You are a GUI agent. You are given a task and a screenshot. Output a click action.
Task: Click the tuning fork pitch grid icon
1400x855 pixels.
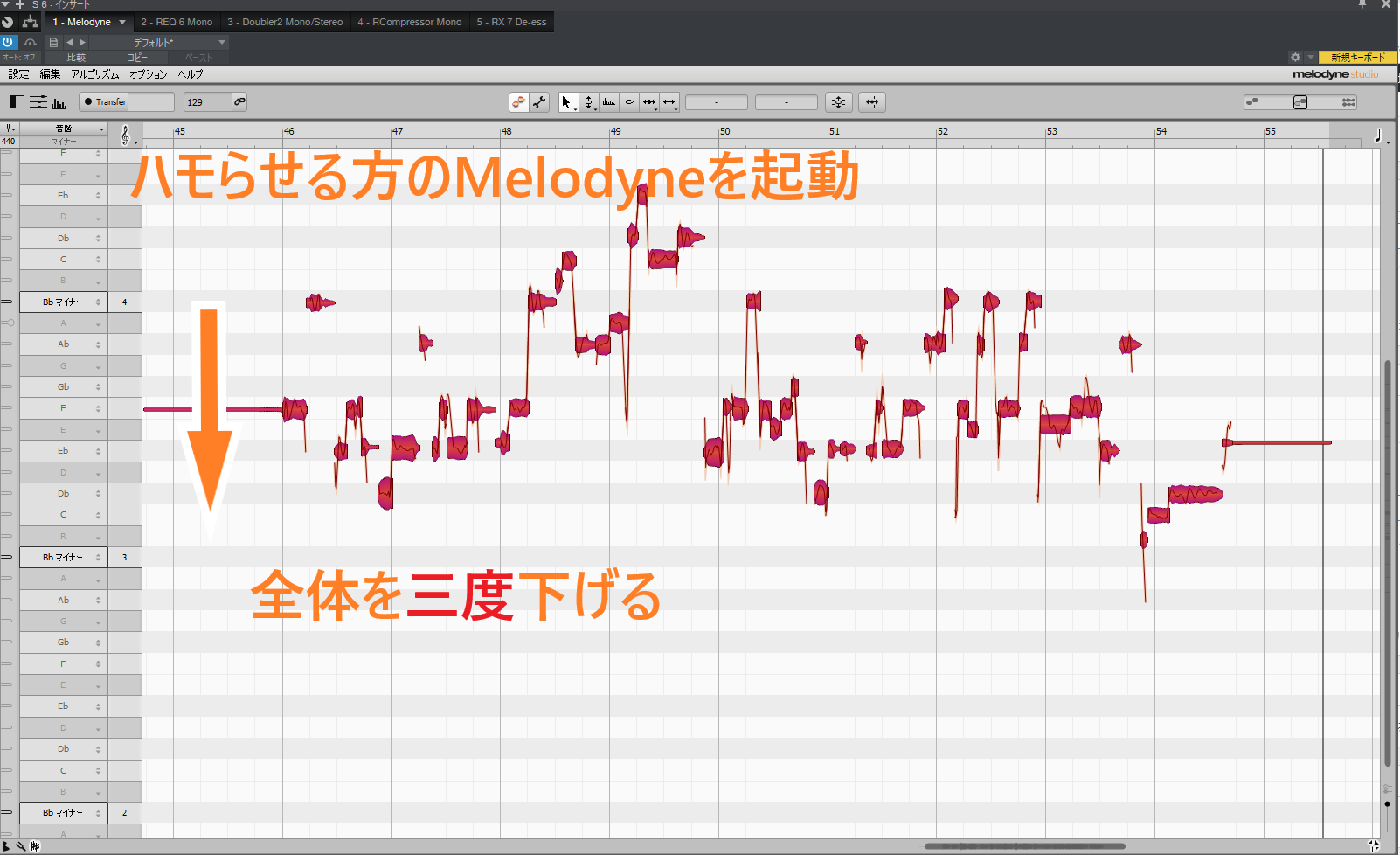[x=10, y=129]
